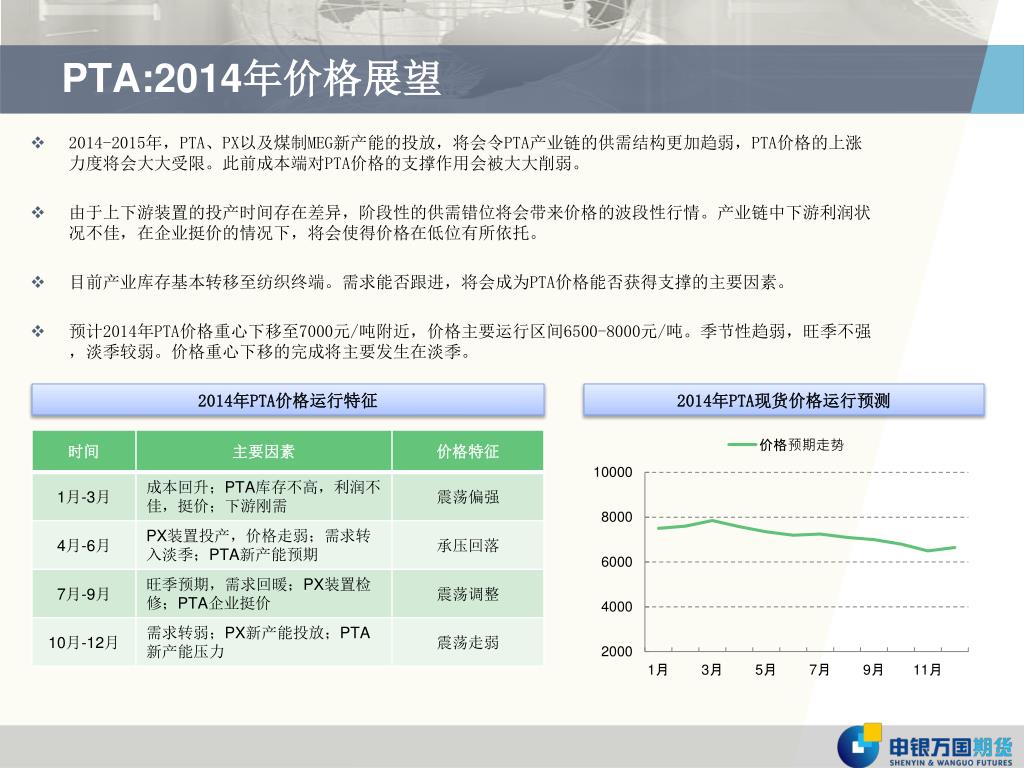This screenshot has height=768, width=1024.
Task: Click the 1月 x-axis label
Action: click(658, 670)
